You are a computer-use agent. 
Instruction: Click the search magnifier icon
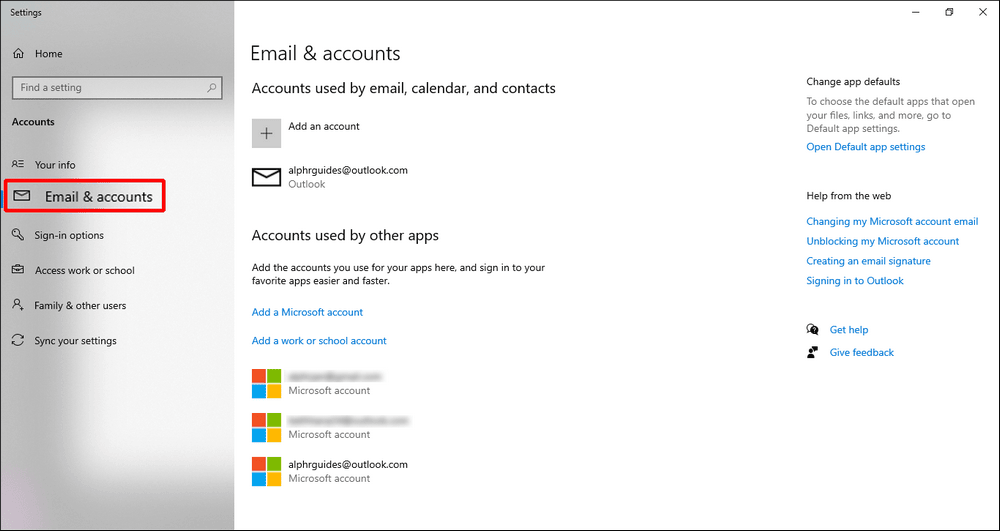[x=212, y=88]
